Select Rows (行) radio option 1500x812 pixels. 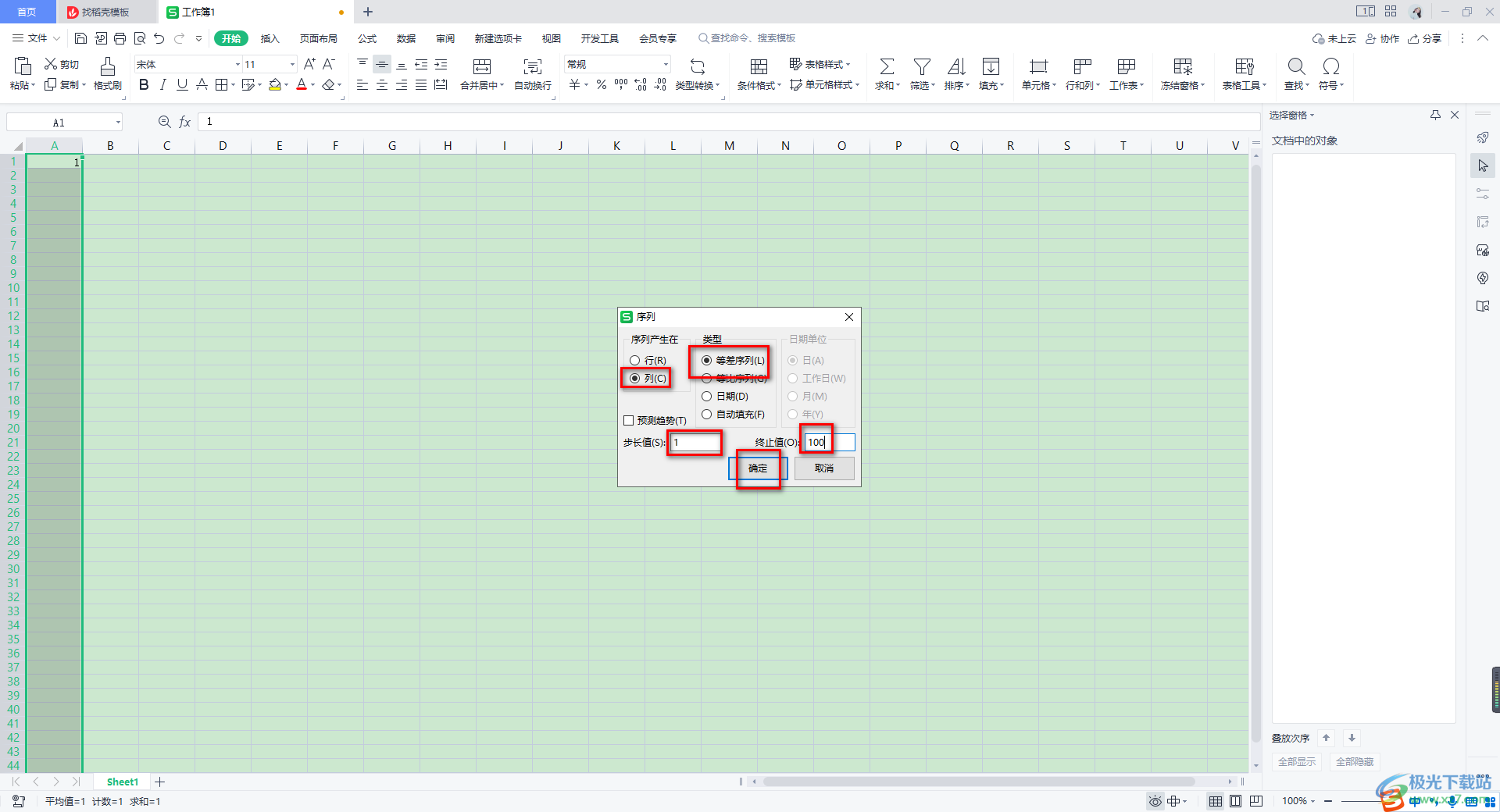pos(648,360)
